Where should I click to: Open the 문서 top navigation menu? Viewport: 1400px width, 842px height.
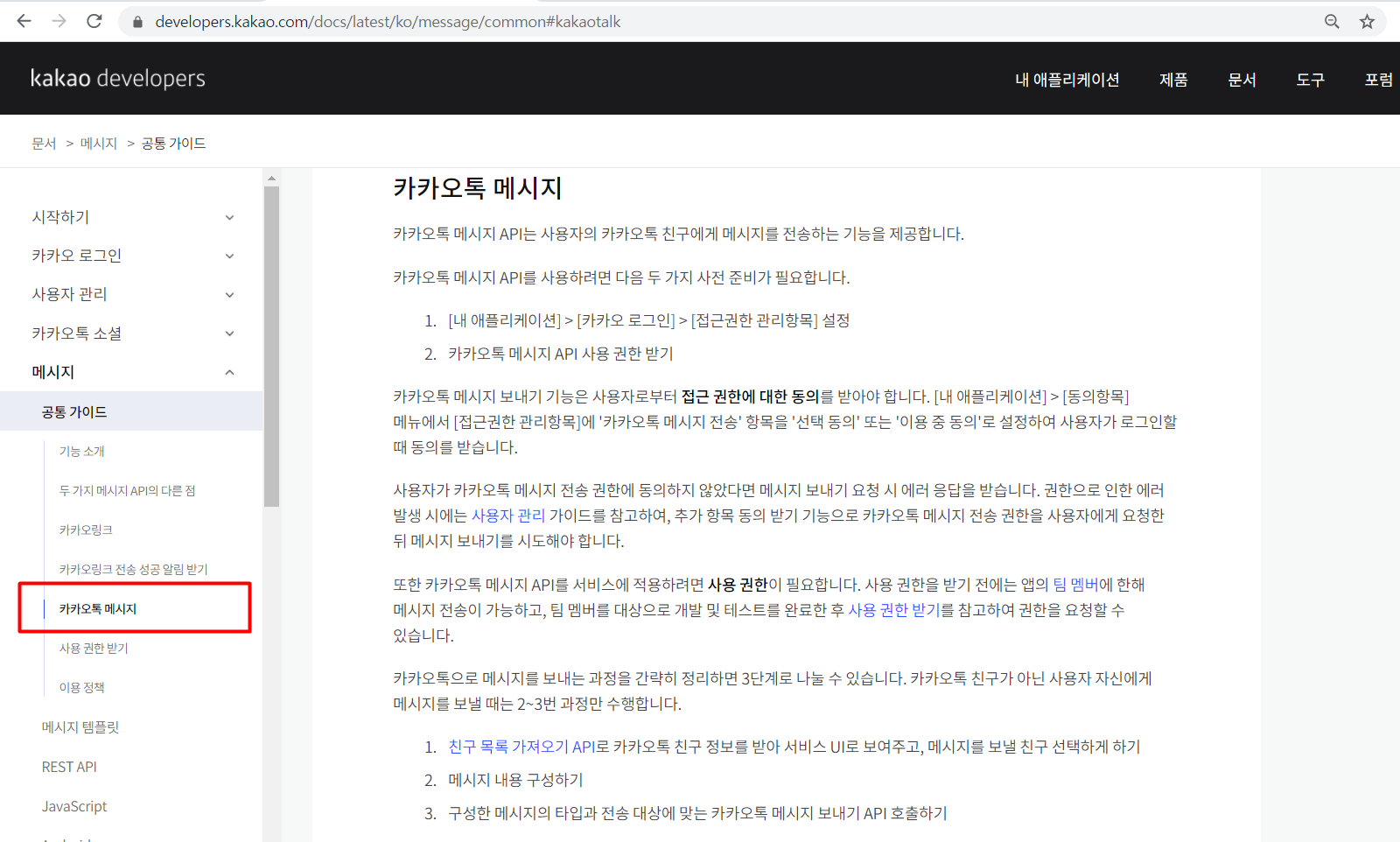1242,80
